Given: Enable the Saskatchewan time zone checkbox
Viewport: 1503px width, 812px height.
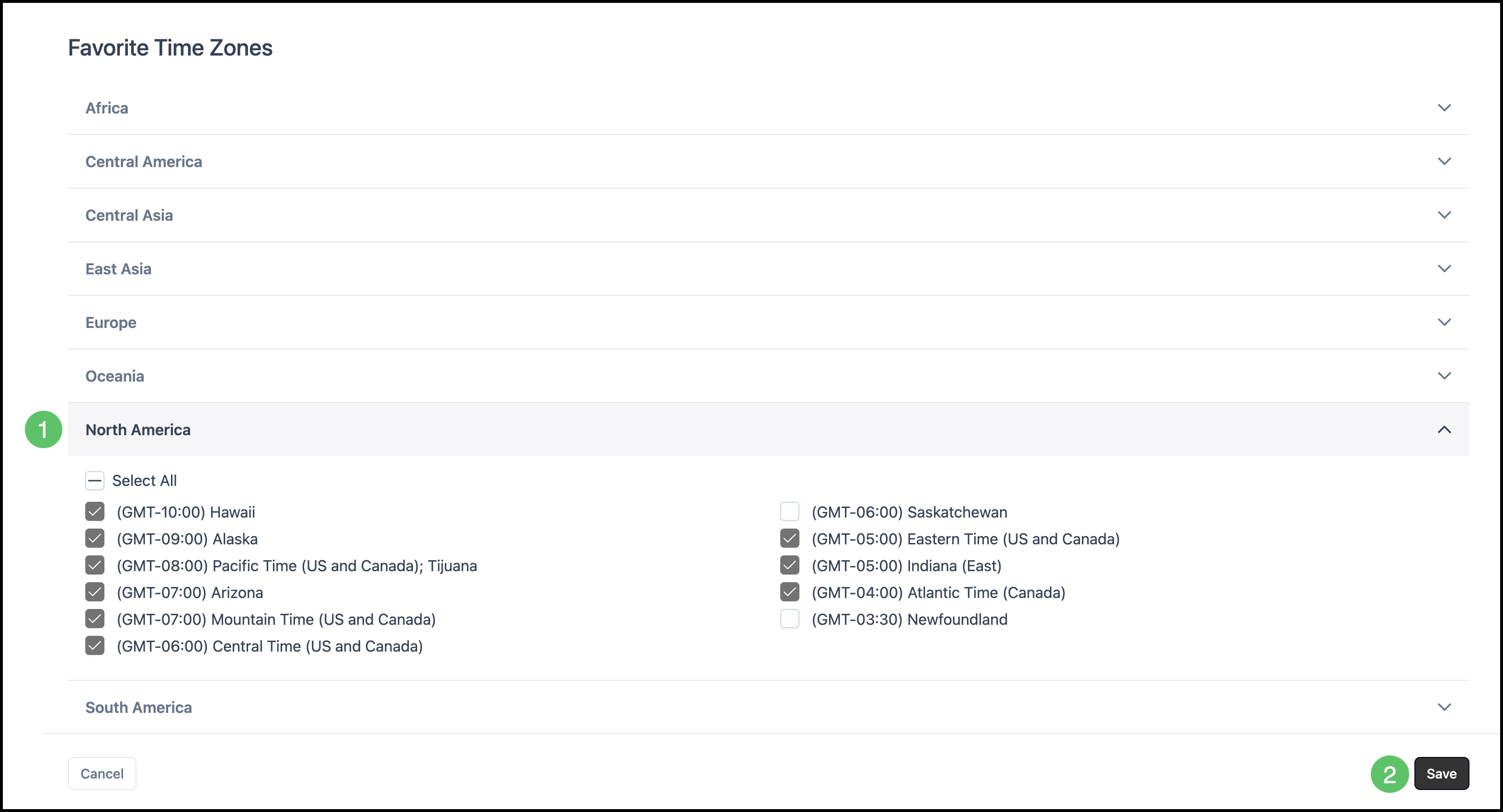Looking at the screenshot, I should (789, 512).
